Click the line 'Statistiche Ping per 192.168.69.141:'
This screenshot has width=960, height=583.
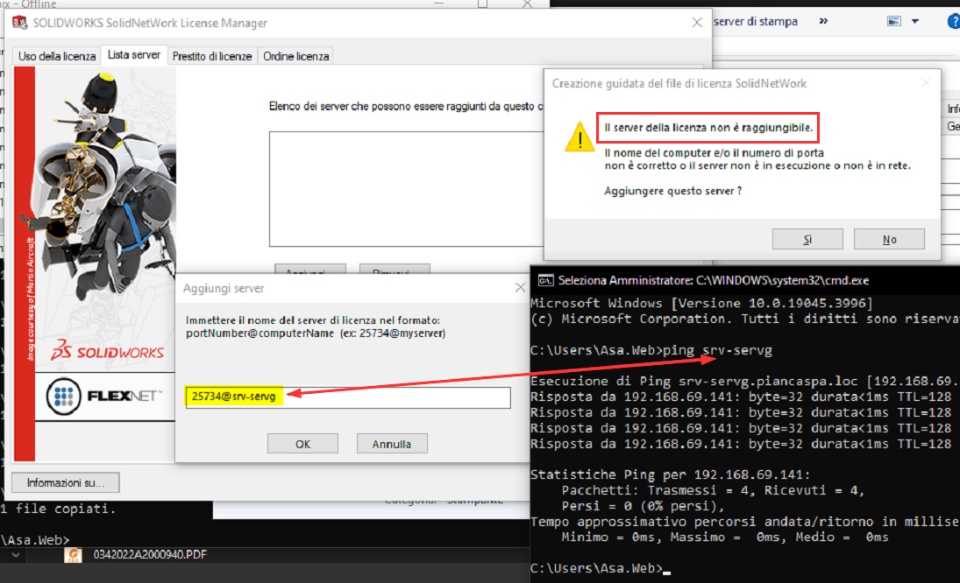pos(670,475)
